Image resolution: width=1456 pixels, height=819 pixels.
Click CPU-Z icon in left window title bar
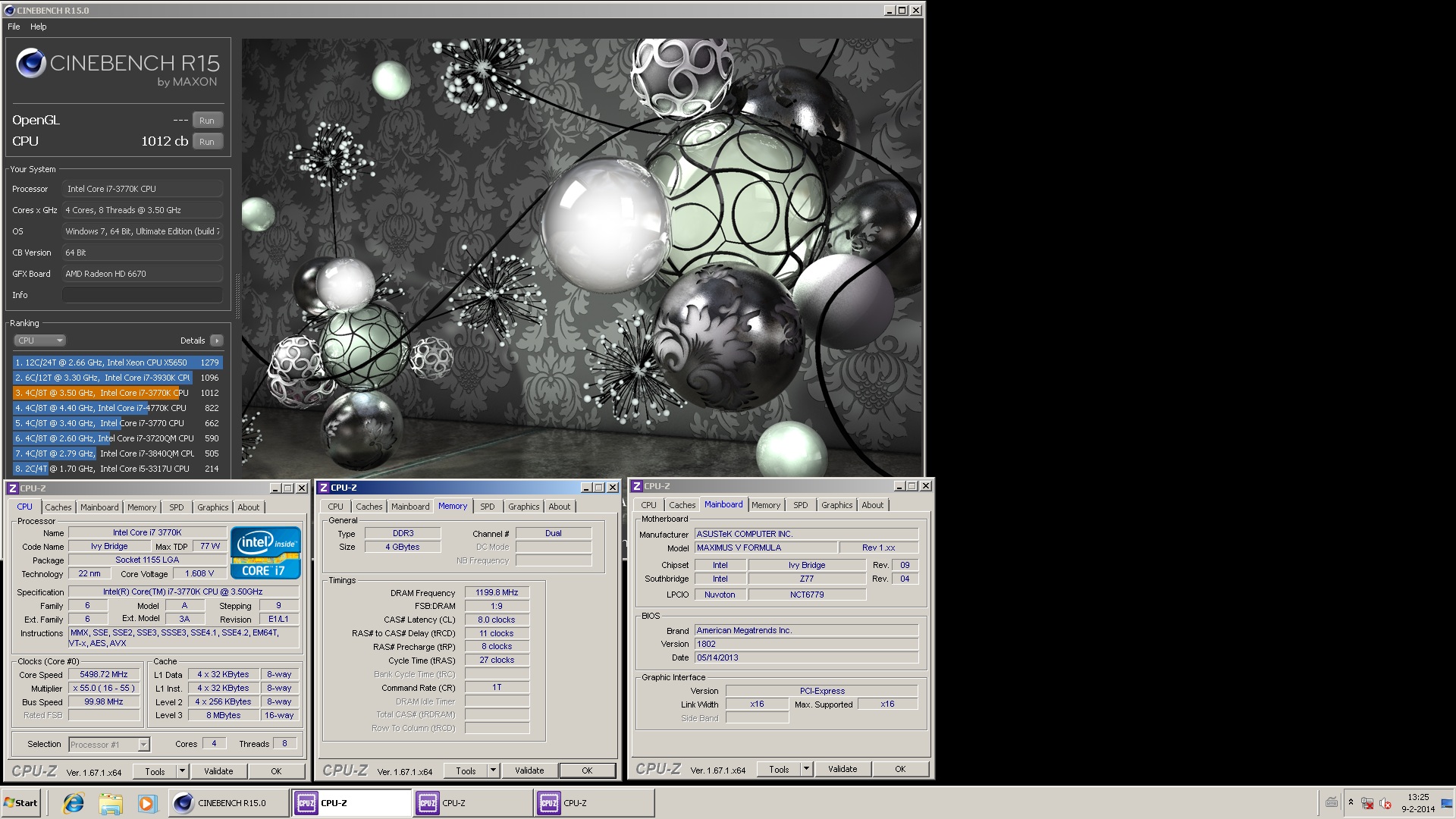13,488
